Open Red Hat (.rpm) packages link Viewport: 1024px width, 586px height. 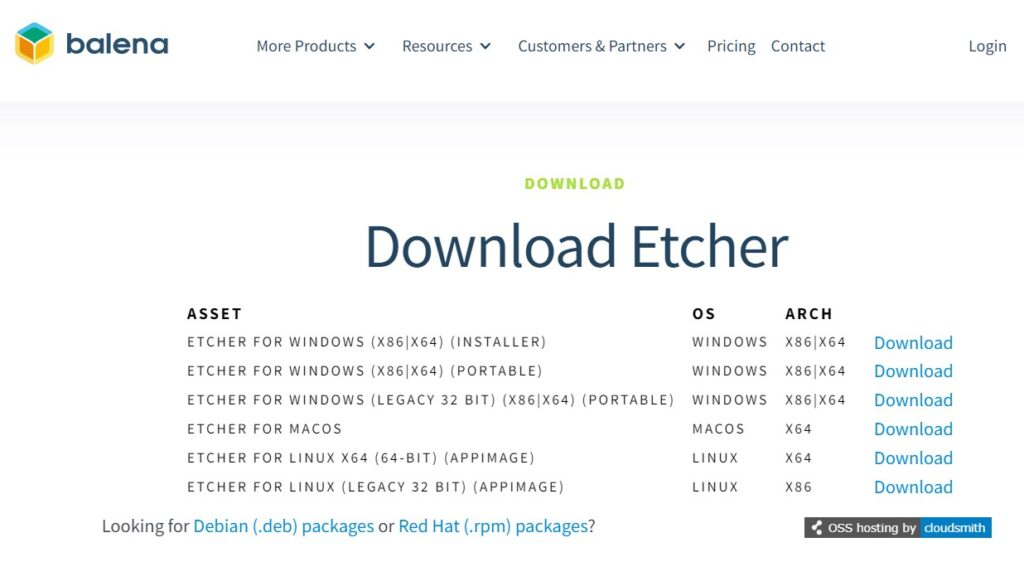pos(493,526)
